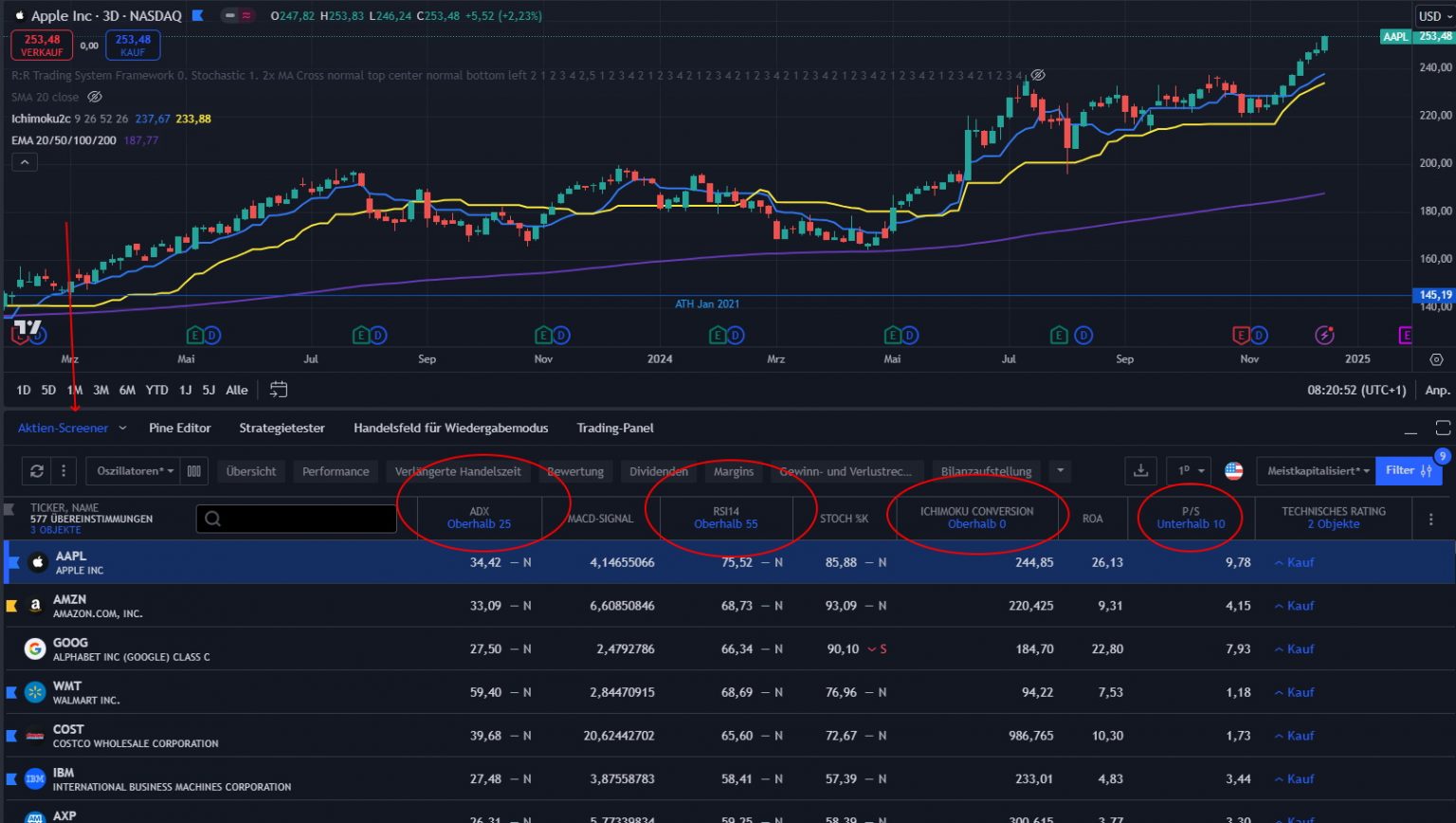The image size is (1456, 823).
Task: Click the earnings E marker near Mai 2023
Action: coord(194,335)
